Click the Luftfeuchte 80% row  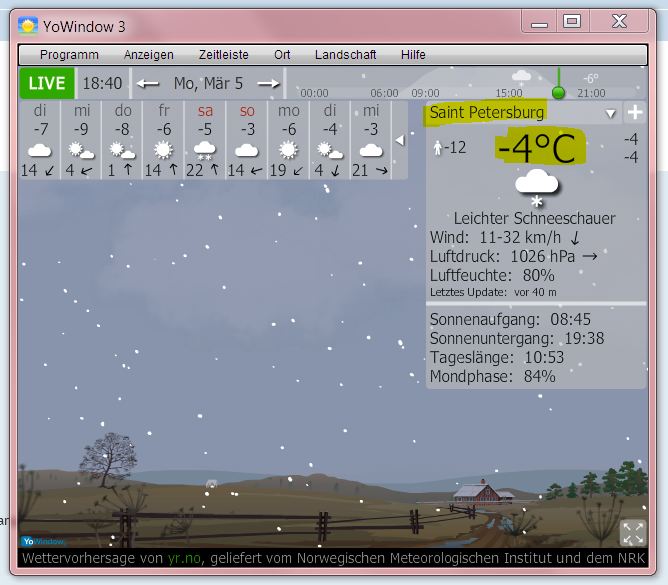coord(492,276)
